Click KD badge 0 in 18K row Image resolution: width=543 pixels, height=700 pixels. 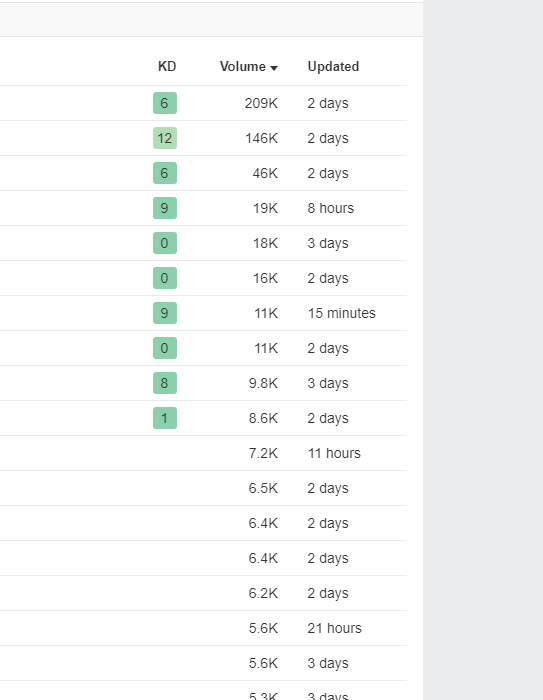point(165,243)
